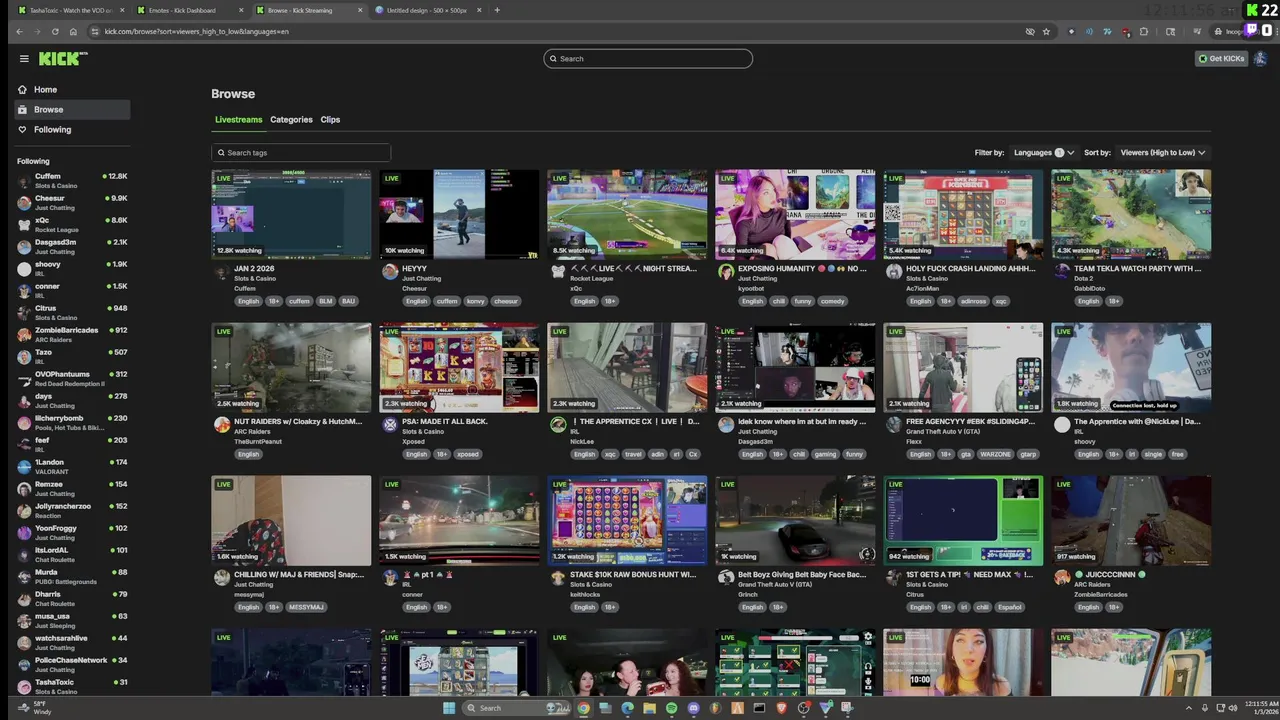Click the Get KICKs button
Image resolution: width=1280 pixels, height=720 pixels.
click(1221, 59)
